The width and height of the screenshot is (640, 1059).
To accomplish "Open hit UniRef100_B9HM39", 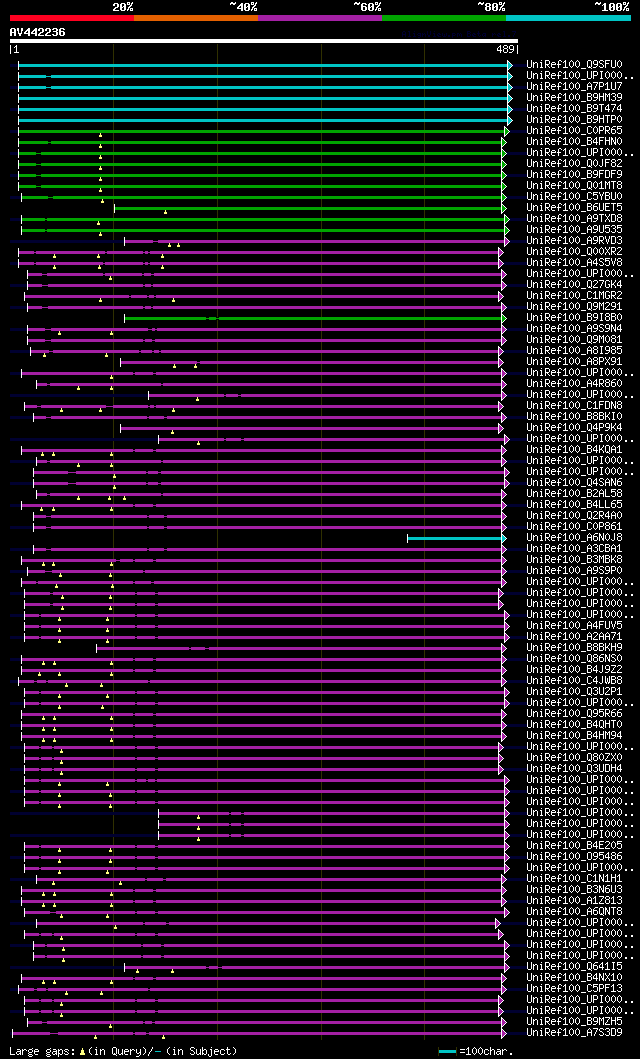I will [575, 97].
